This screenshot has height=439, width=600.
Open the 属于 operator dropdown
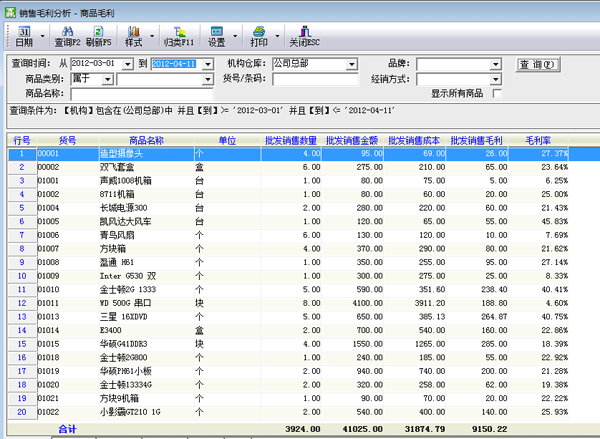coord(108,80)
